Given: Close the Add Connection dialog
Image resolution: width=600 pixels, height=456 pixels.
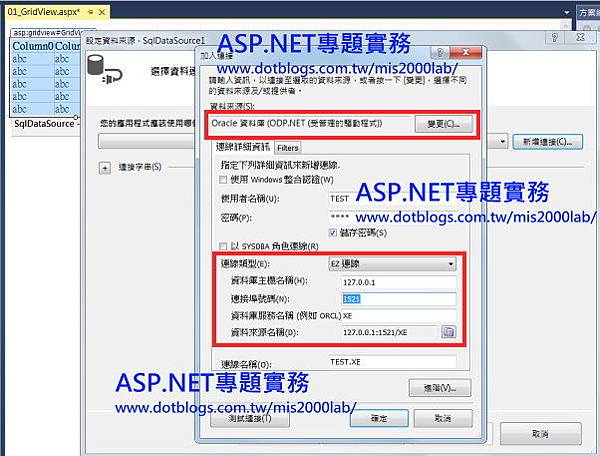Looking at the screenshot, I should click(x=466, y=52).
